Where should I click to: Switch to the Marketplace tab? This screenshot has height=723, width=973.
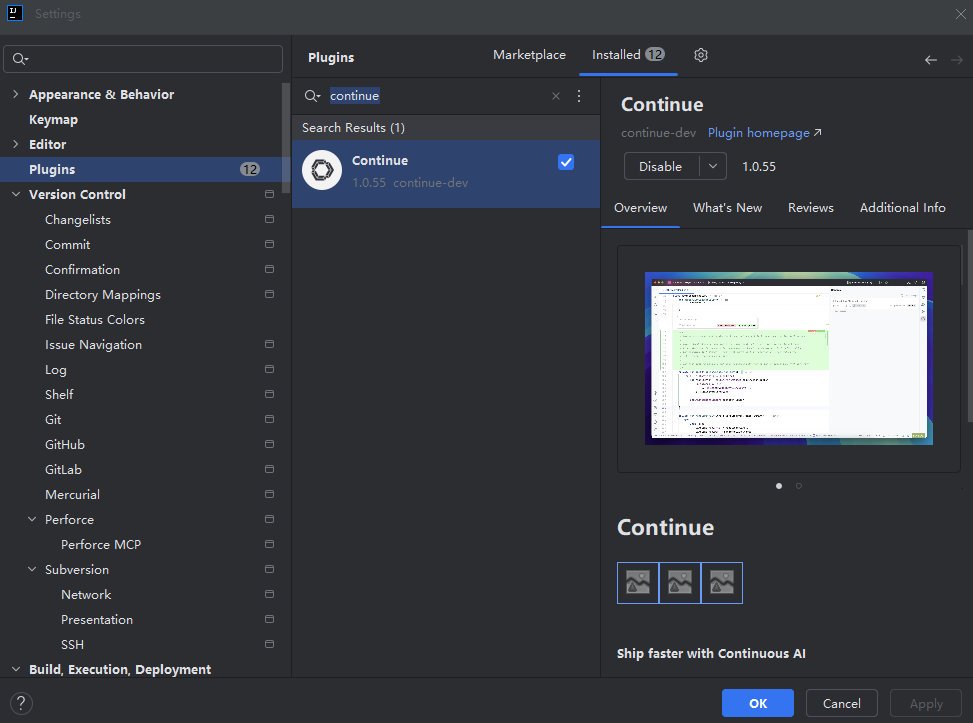529,55
